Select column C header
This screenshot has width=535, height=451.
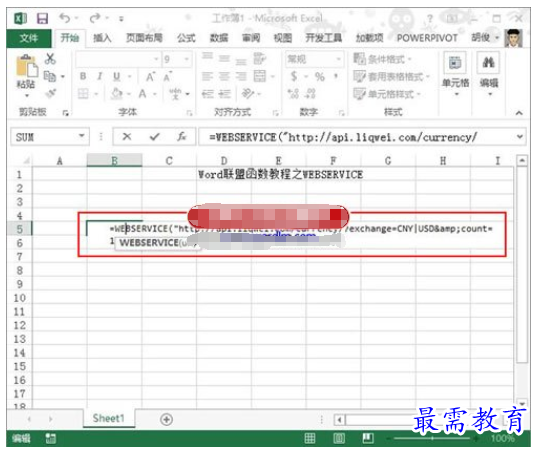click(169, 160)
